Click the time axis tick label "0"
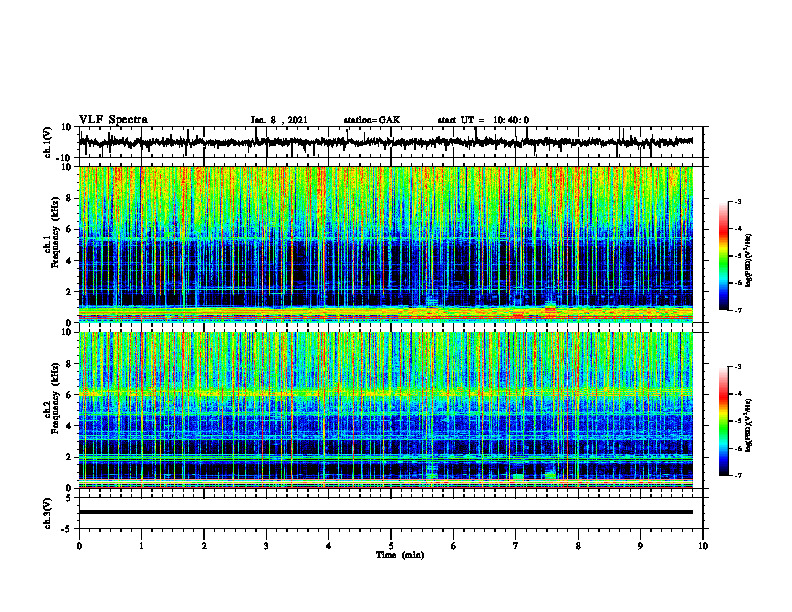Image resolution: width=792 pixels, height=612 pixels. 79,546
